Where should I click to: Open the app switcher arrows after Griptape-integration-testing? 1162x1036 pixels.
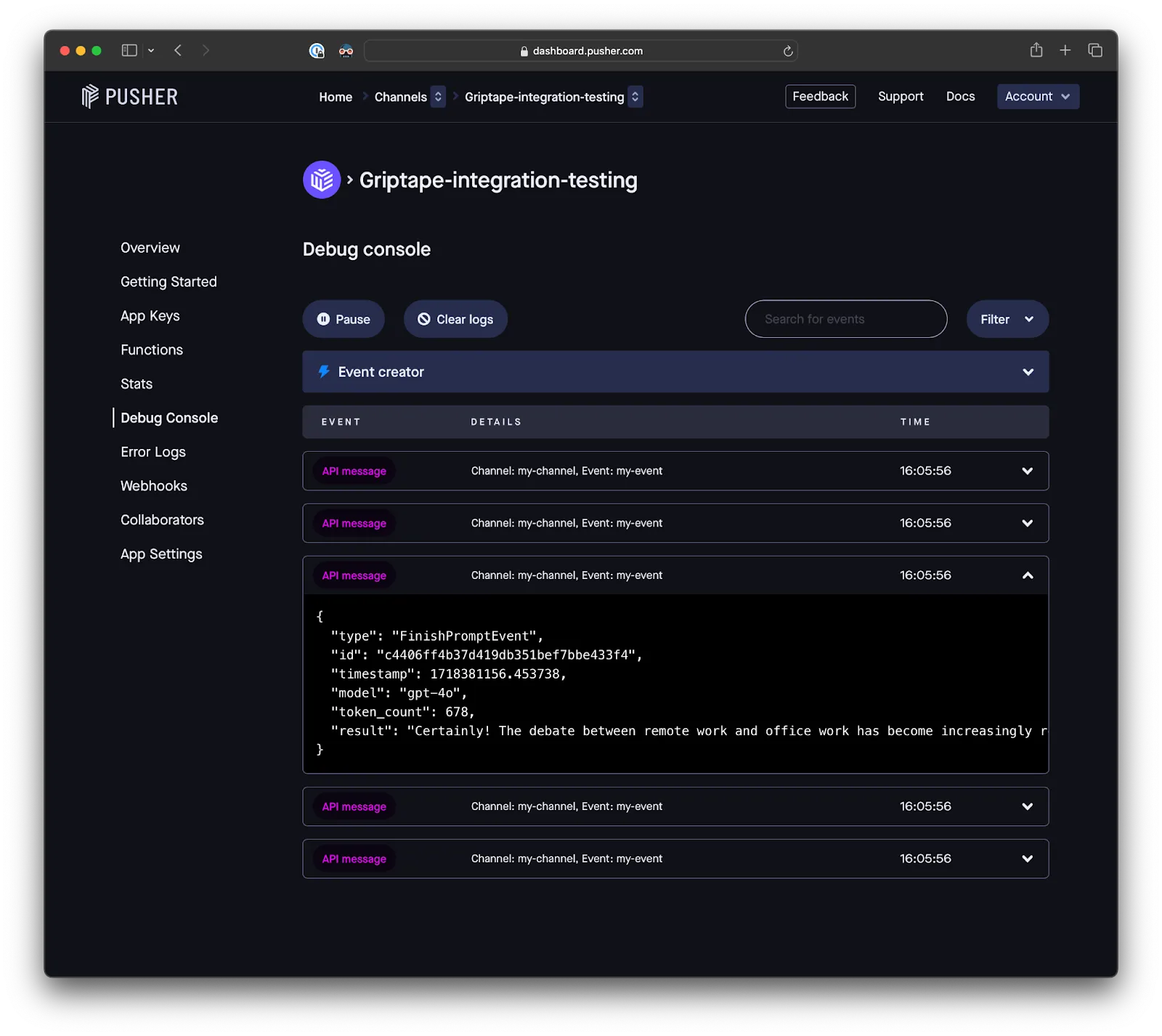(x=635, y=97)
